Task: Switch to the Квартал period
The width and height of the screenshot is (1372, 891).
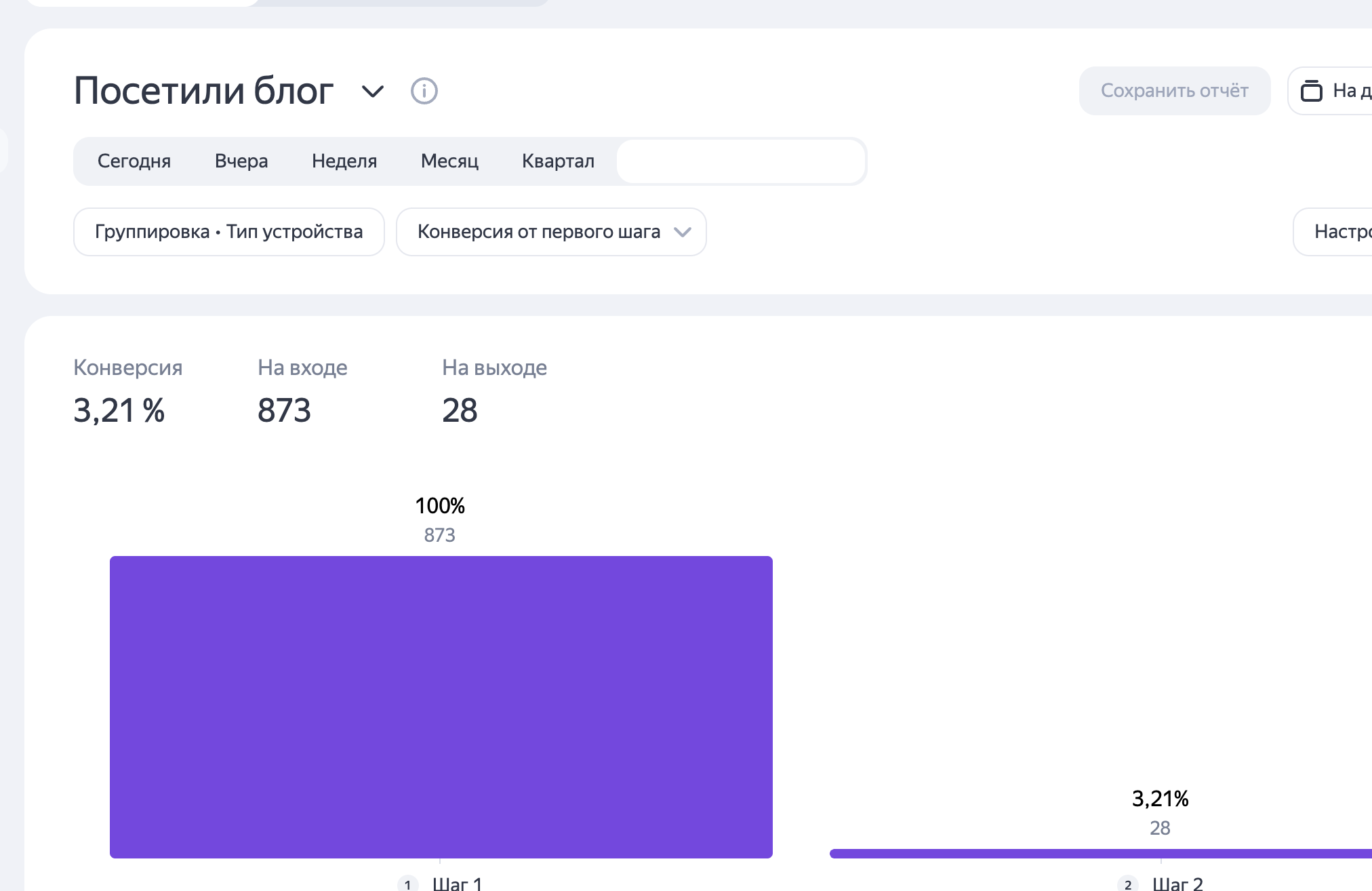Action: 558,161
